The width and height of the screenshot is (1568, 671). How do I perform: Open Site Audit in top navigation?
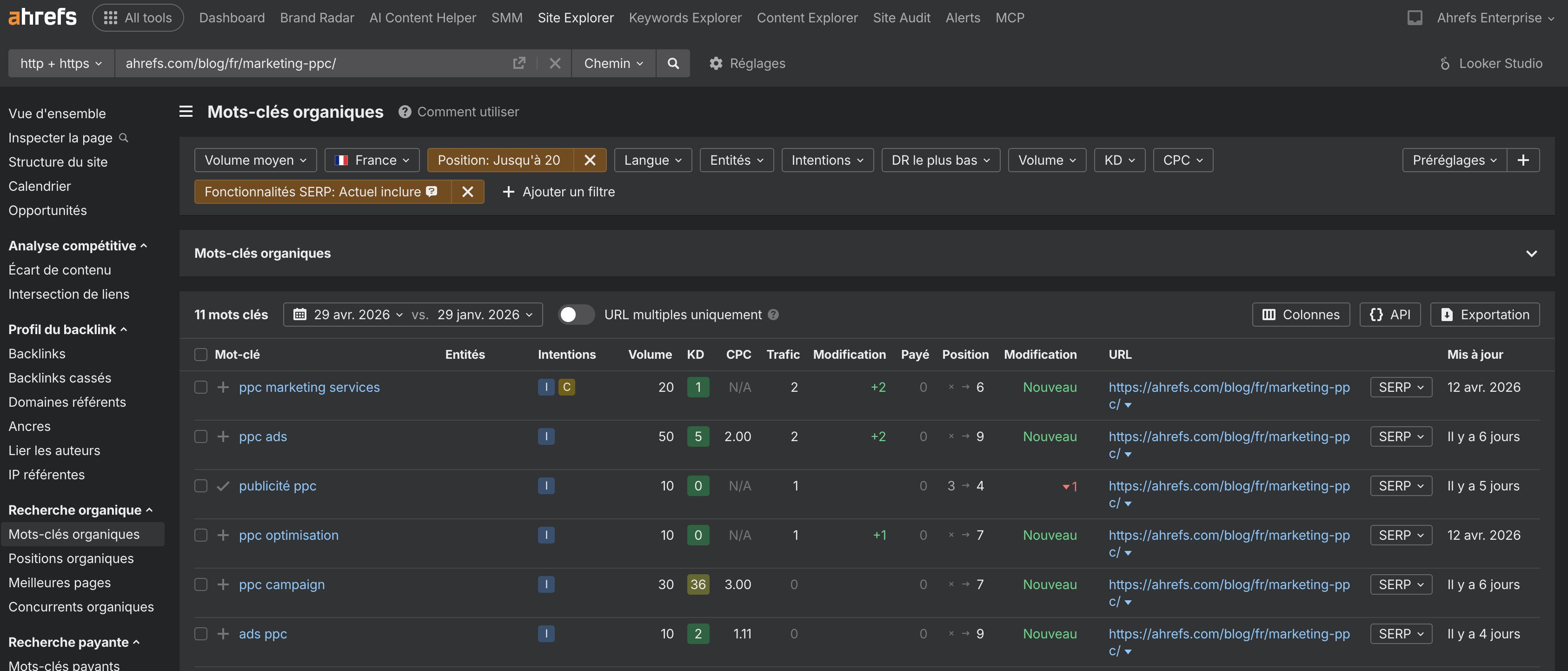[x=902, y=18]
